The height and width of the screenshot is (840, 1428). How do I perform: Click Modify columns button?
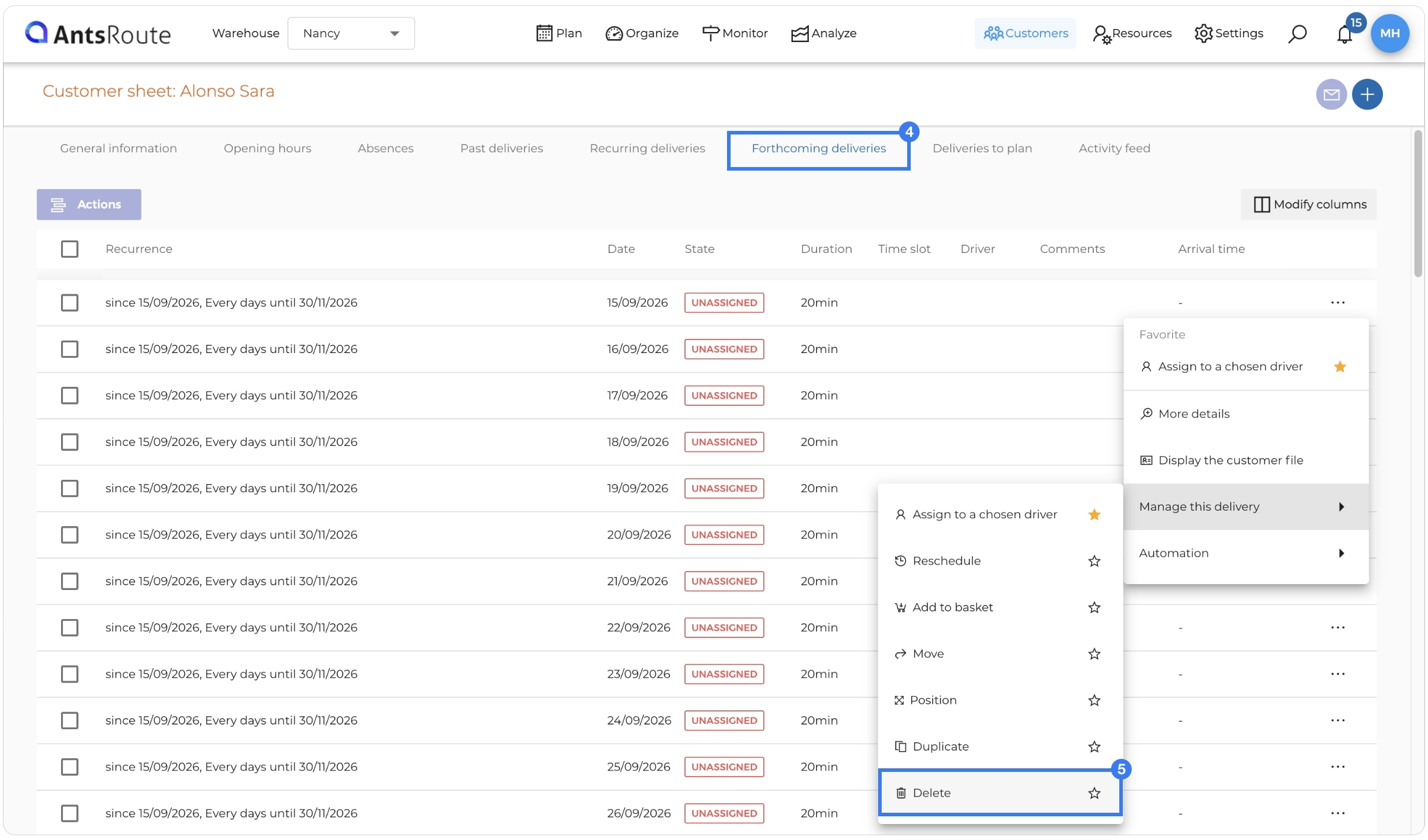coord(1308,205)
